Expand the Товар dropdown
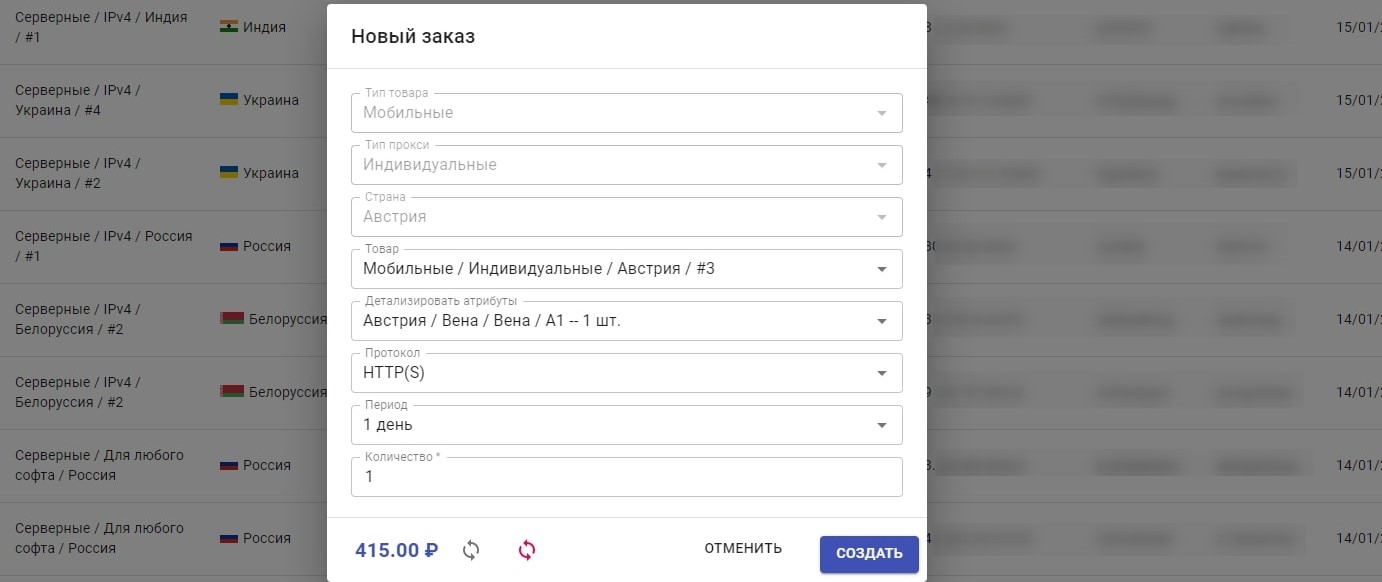 click(881, 269)
